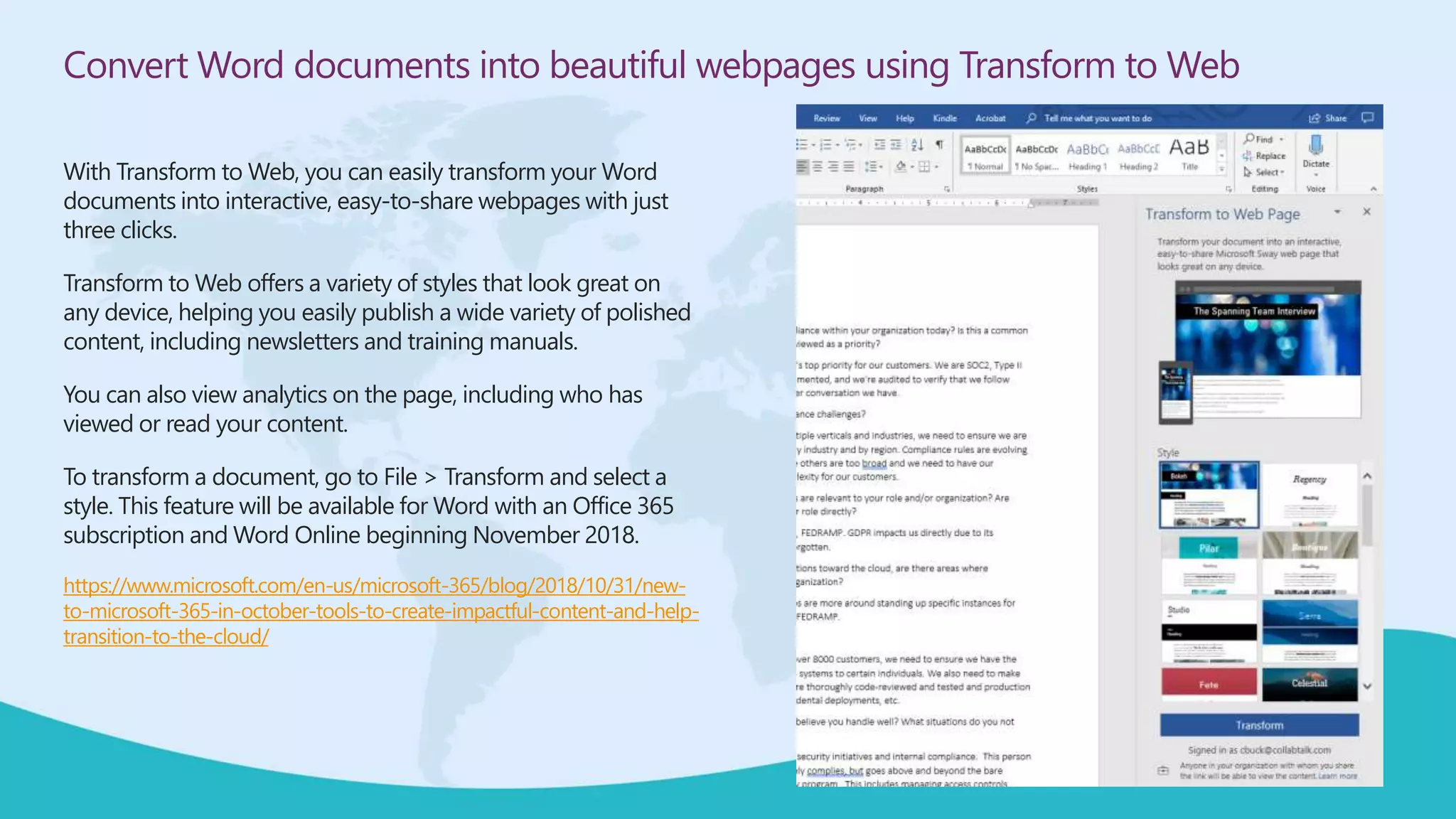Click the blue Transform button
Viewport: 1456px width, 819px height.
pyautogui.click(x=1259, y=725)
